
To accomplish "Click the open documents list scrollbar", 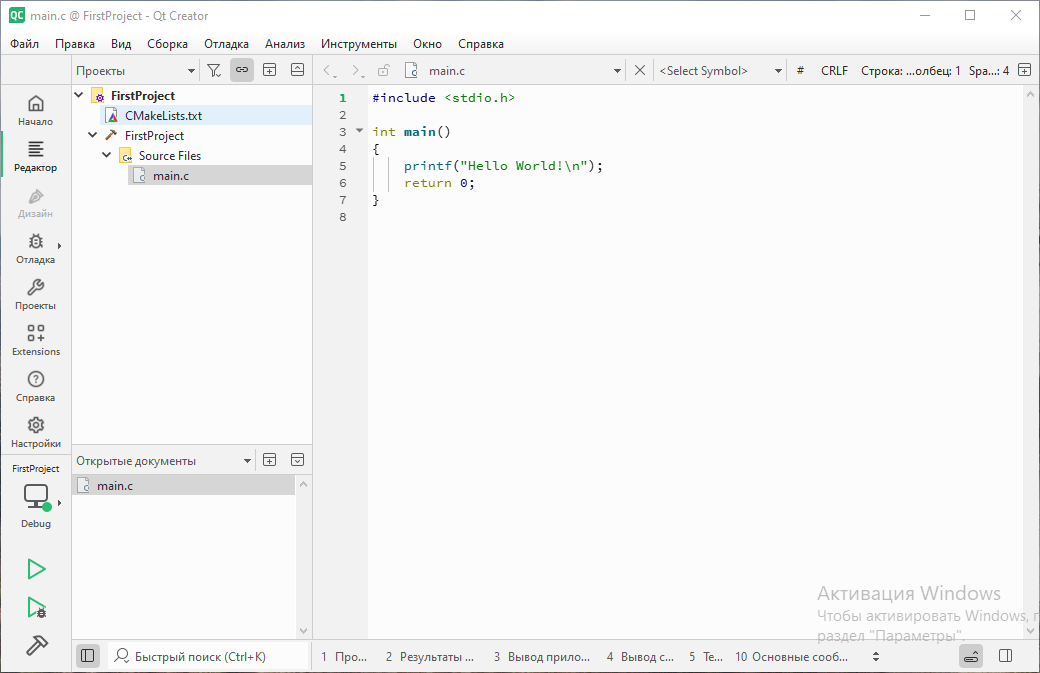I will click(303, 557).
